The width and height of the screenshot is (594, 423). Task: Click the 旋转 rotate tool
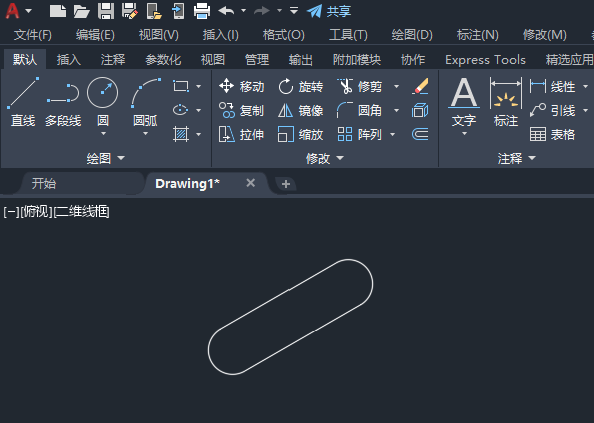point(300,86)
